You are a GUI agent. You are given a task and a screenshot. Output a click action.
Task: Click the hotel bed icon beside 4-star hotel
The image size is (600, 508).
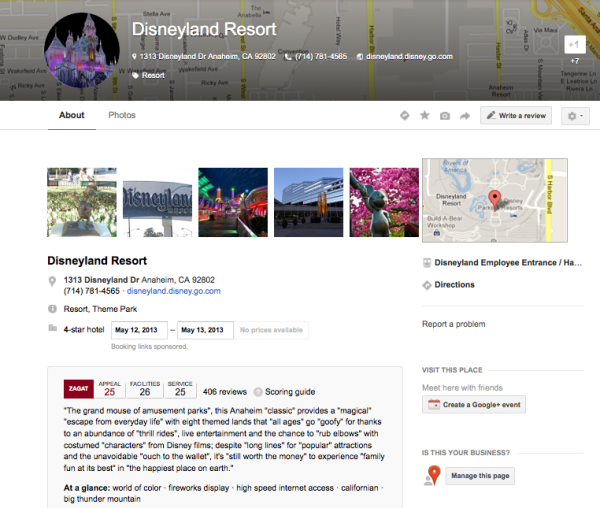pos(52,328)
